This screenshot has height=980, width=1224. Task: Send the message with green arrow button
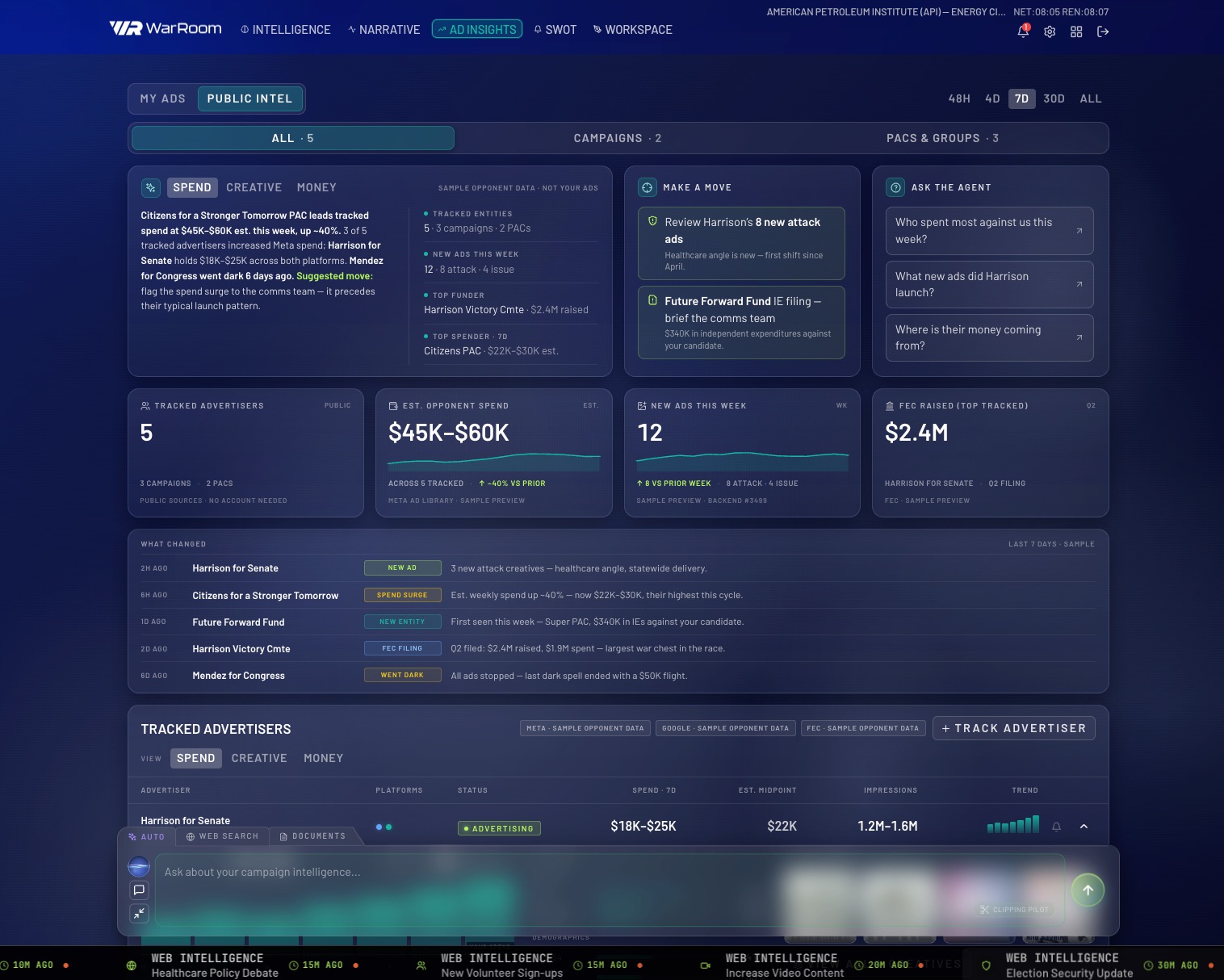click(1088, 890)
